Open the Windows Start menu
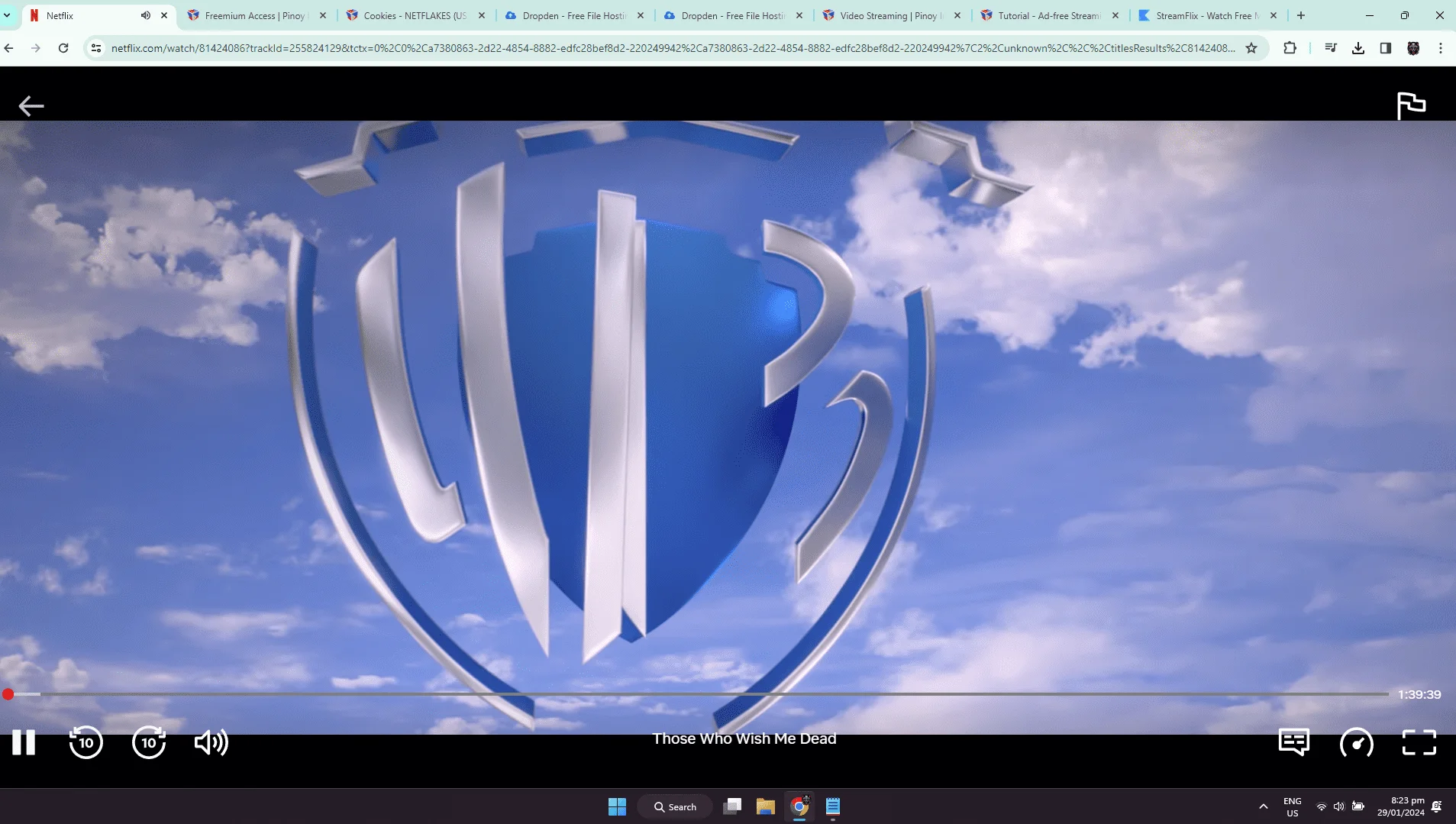 click(x=617, y=806)
